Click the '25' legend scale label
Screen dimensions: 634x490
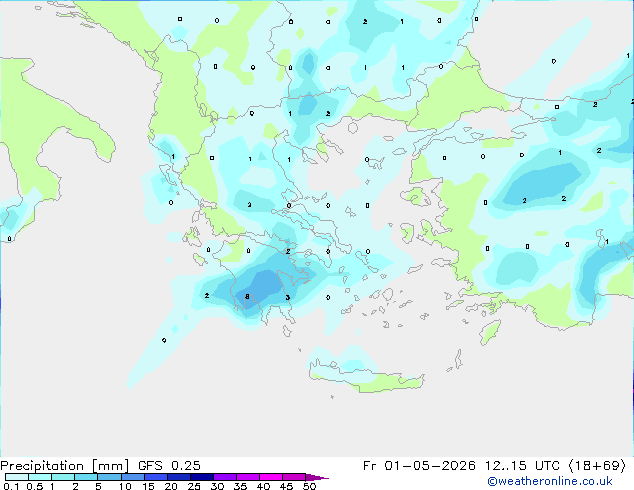click(194, 486)
